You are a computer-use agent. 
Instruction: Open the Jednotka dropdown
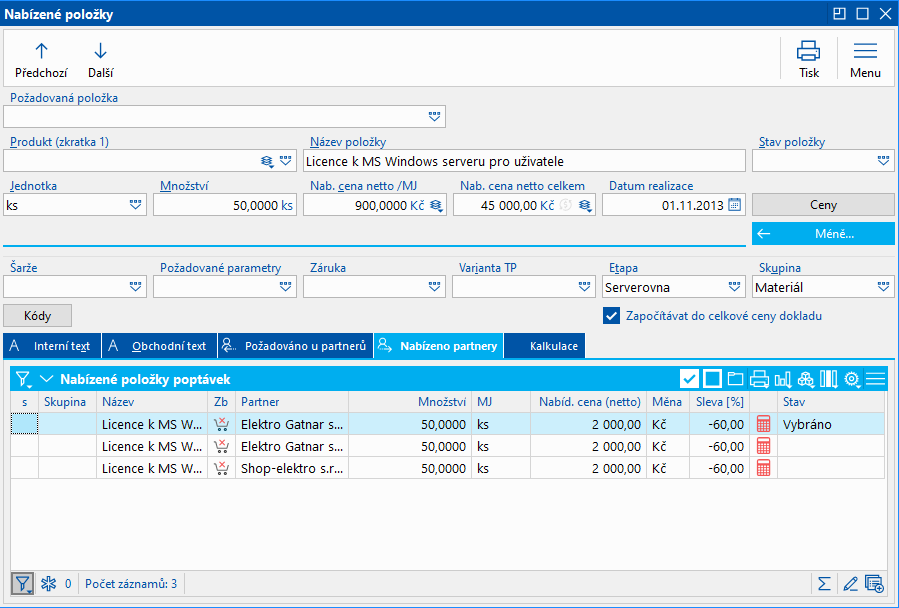(x=136, y=205)
